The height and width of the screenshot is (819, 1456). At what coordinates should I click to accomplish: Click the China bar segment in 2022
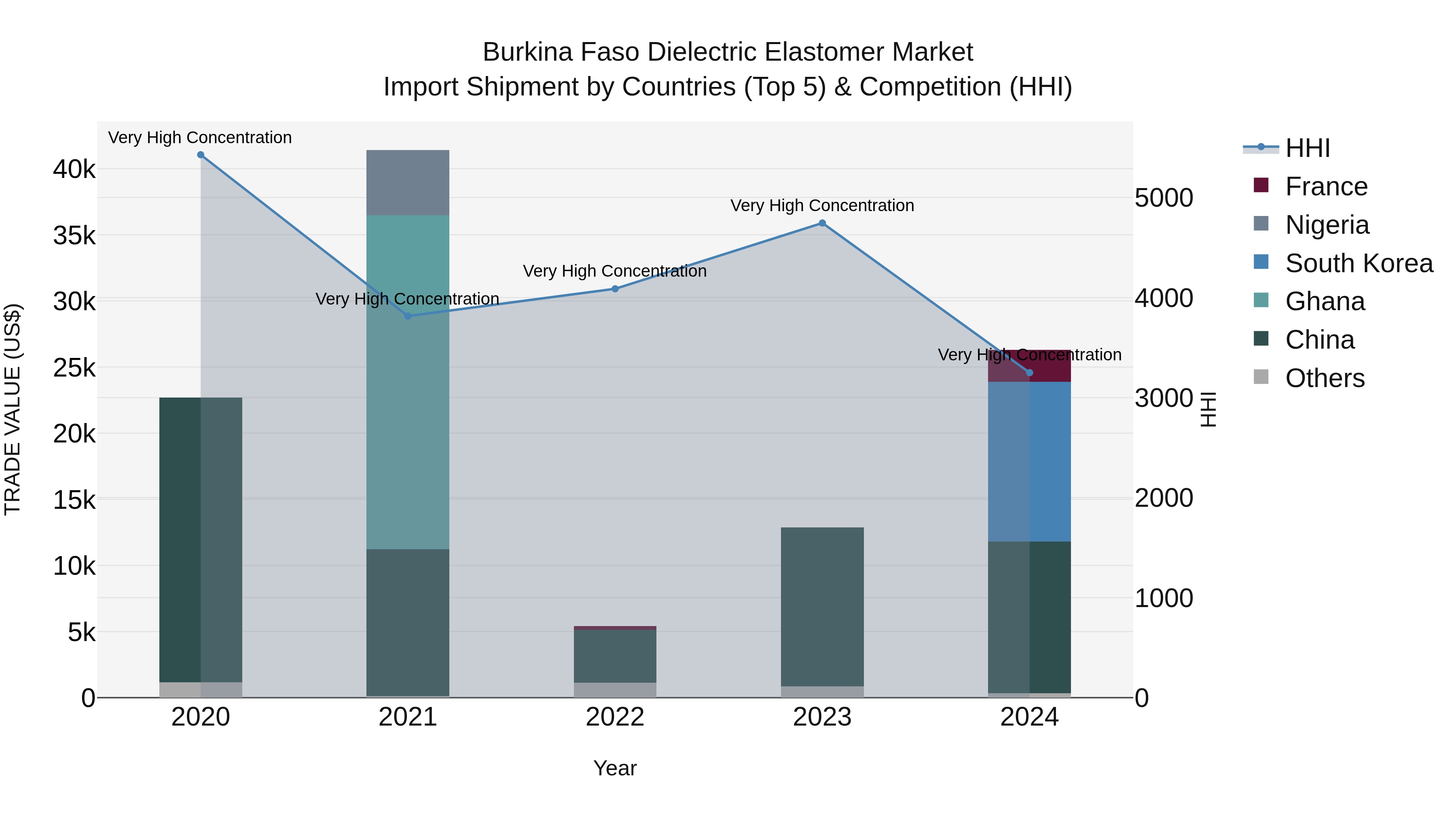615,656
